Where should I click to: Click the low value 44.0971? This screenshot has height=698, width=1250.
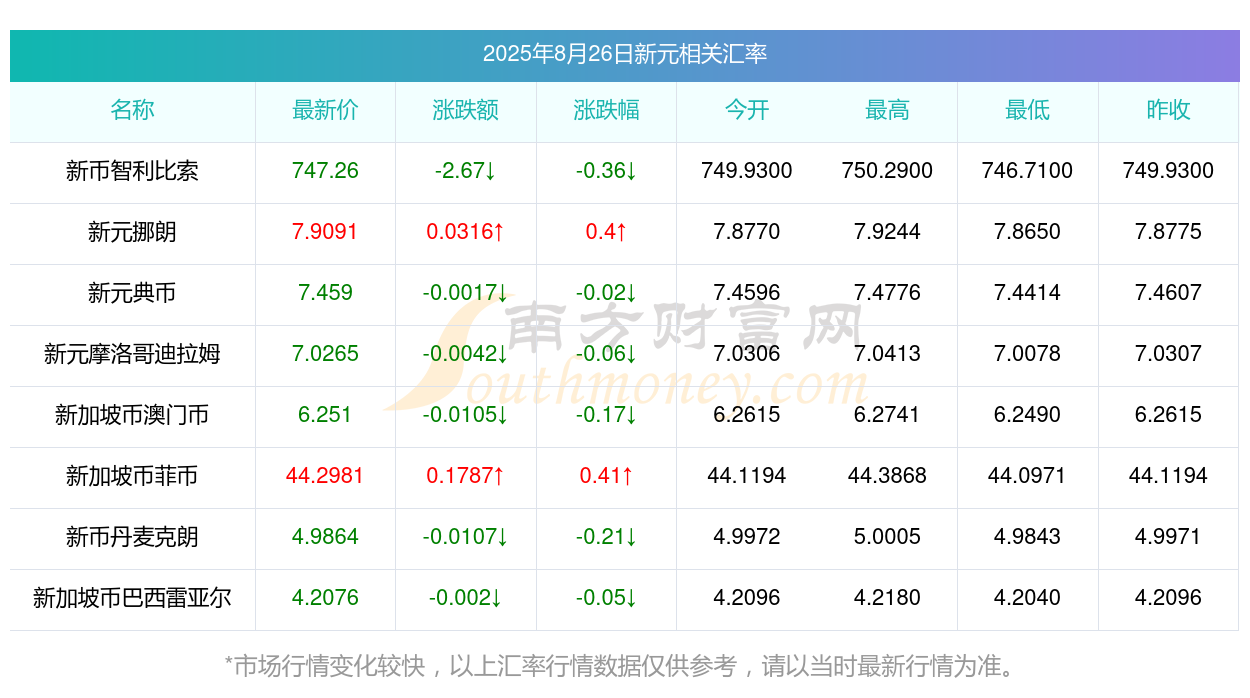click(1028, 476)
